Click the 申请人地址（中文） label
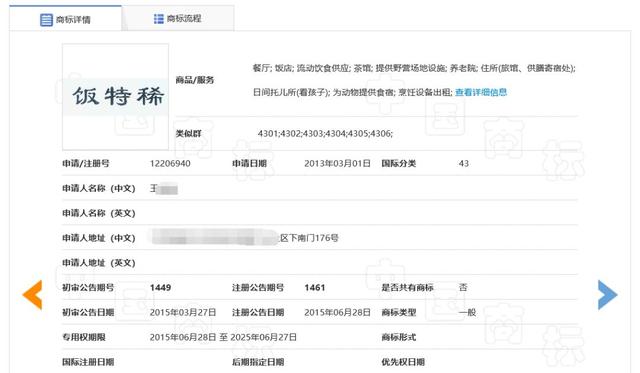Image resolution: width=640 pixels, height=373 pixels. click(99, 238)
